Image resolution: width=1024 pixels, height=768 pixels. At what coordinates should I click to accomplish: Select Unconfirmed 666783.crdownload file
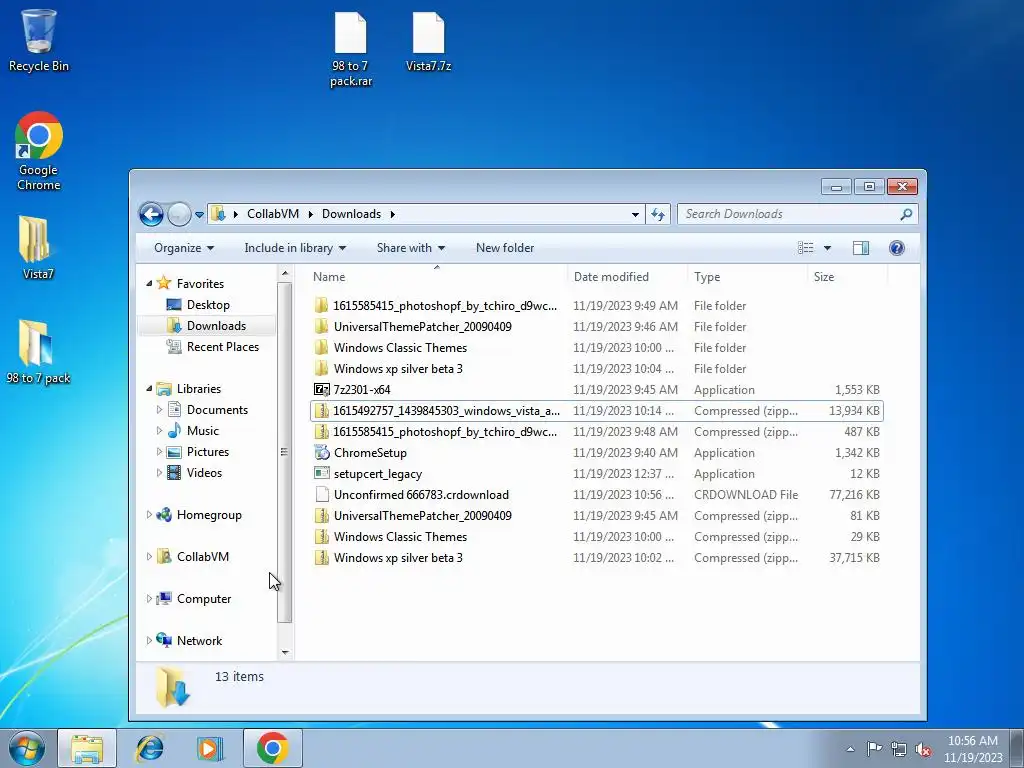point(596,494)
